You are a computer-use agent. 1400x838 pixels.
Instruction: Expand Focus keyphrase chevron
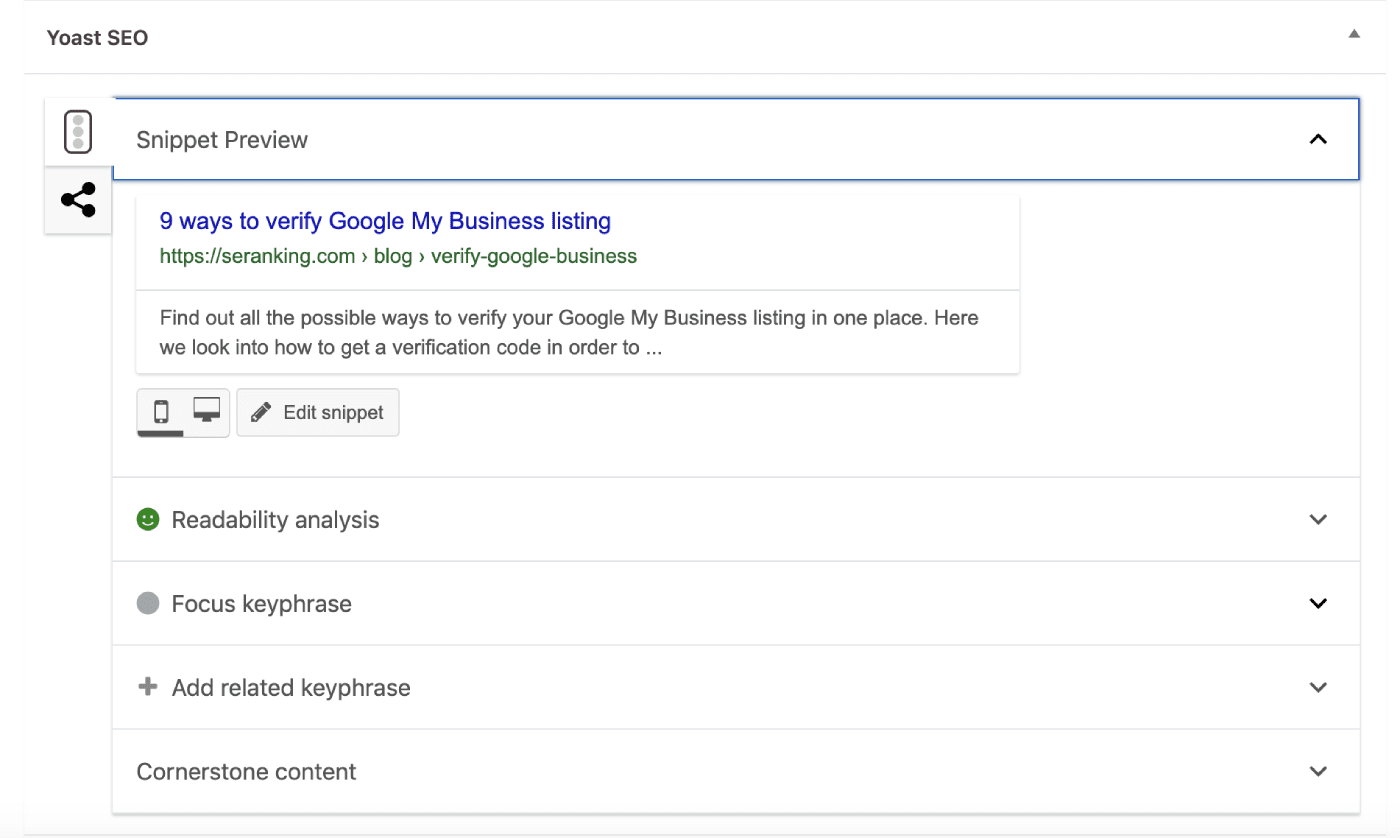pos(1318,603)
